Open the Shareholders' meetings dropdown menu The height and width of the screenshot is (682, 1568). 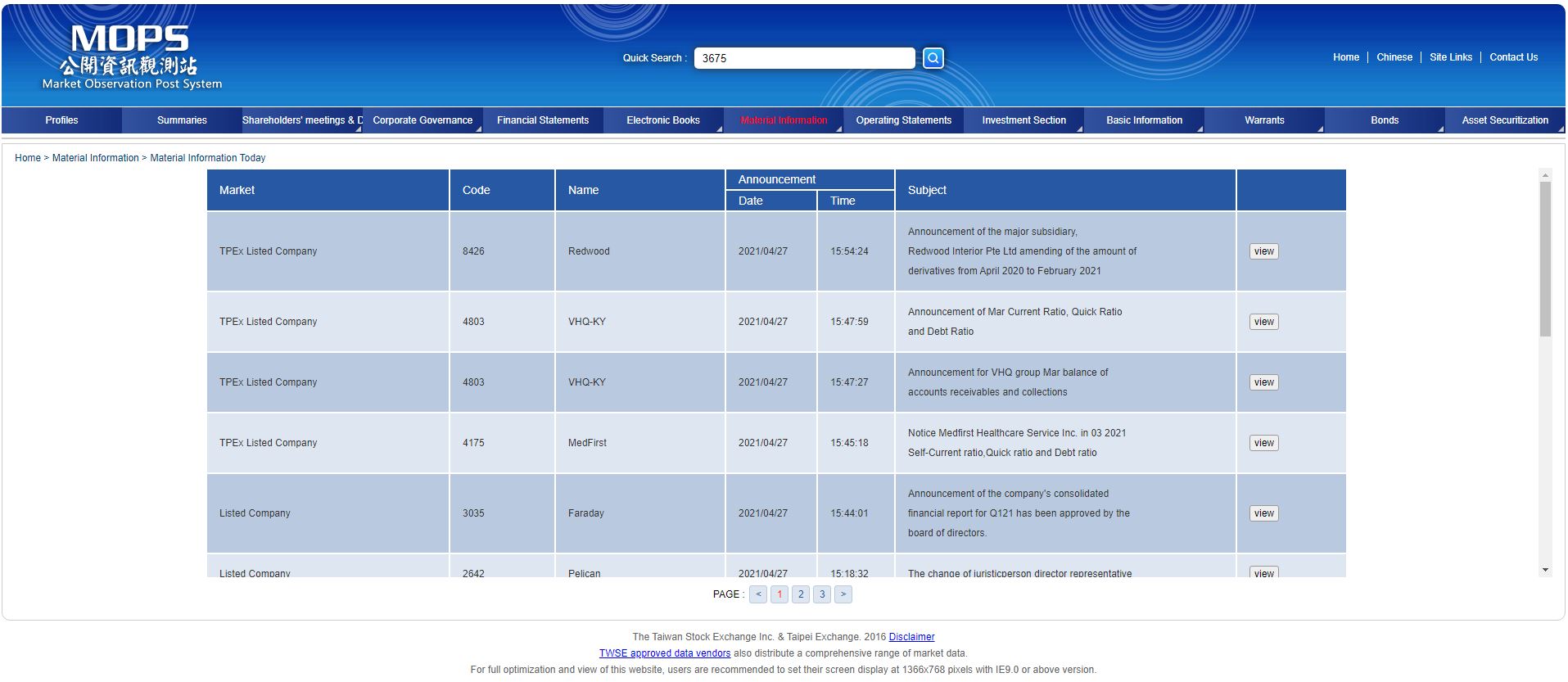(302, 120)
